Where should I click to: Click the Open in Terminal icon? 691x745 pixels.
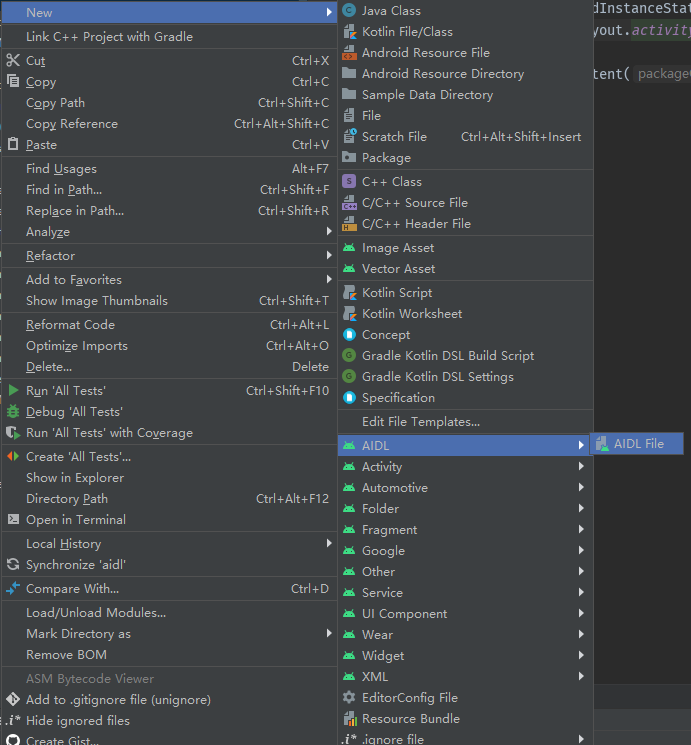[13, 519]
